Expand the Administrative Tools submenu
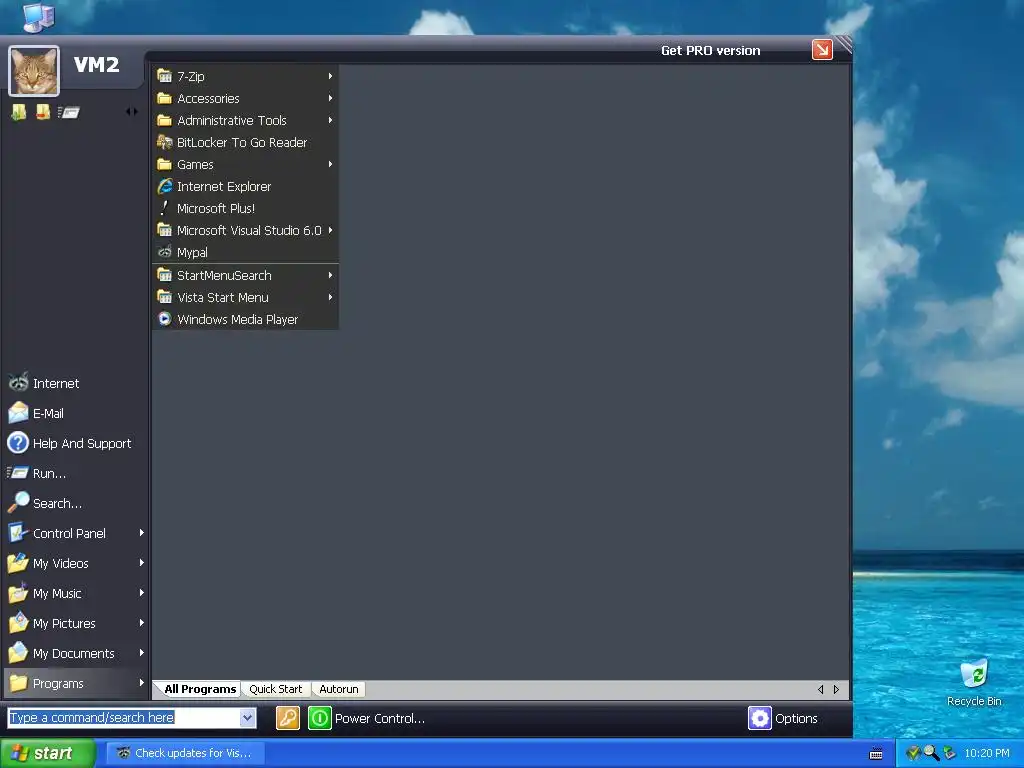The image size is (1024, 768). pos(245,120)
